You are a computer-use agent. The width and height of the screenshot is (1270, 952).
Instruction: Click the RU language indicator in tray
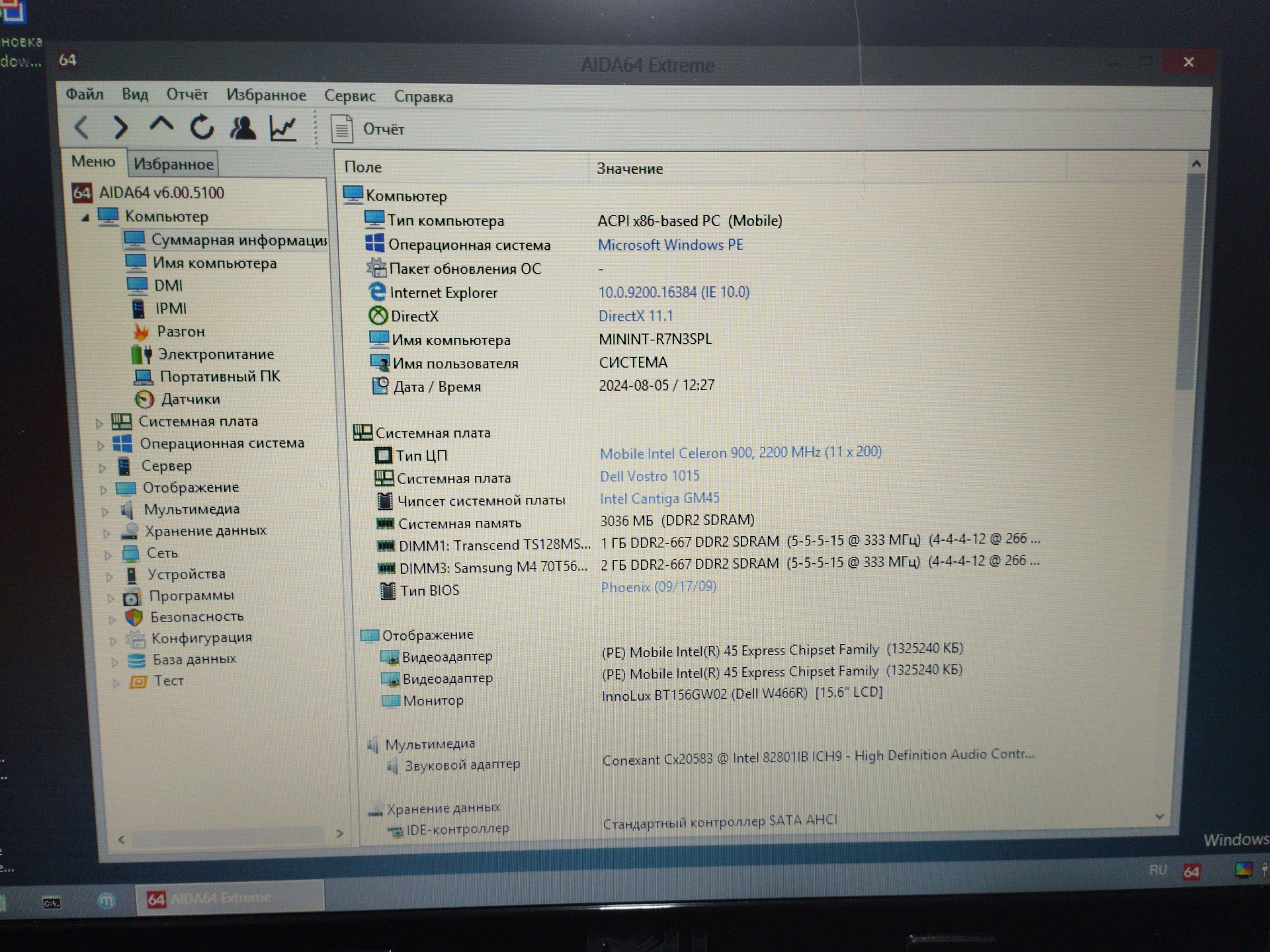point(1158,870)
